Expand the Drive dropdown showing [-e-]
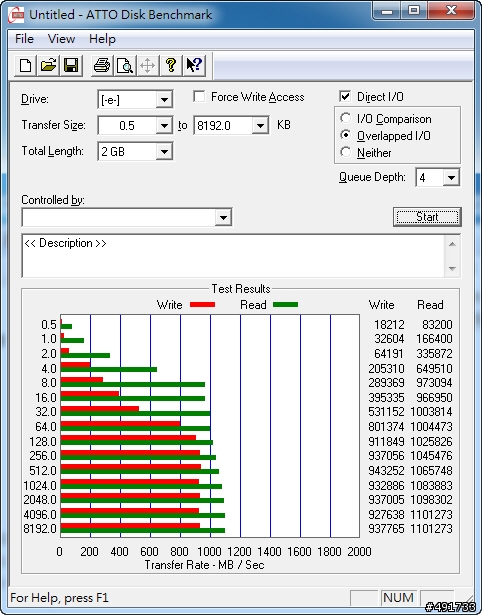The width and height of the screenshot is (482, 615). [x=164, y=100]
